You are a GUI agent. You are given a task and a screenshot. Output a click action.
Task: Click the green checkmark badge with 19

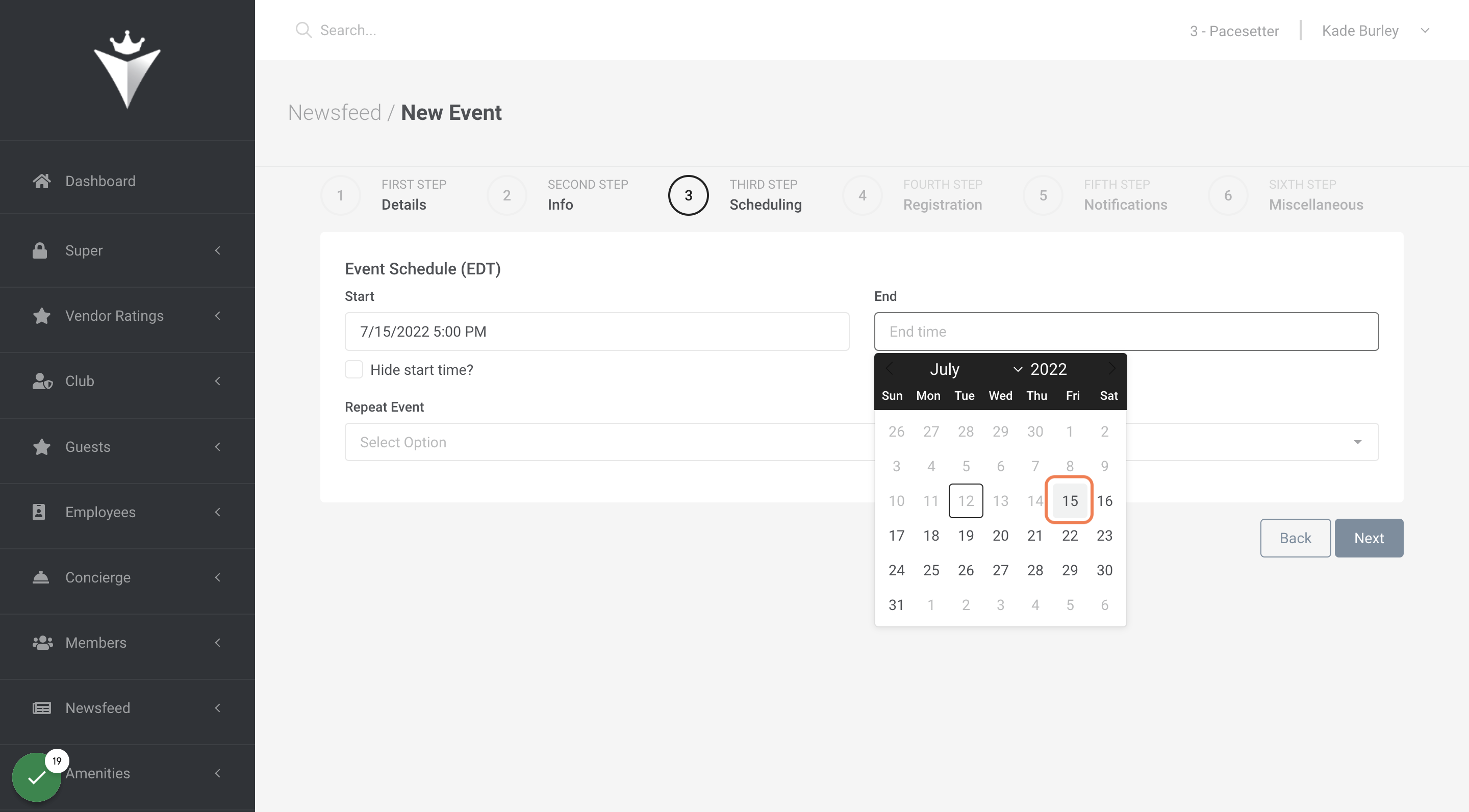click(x=37, y=777)
